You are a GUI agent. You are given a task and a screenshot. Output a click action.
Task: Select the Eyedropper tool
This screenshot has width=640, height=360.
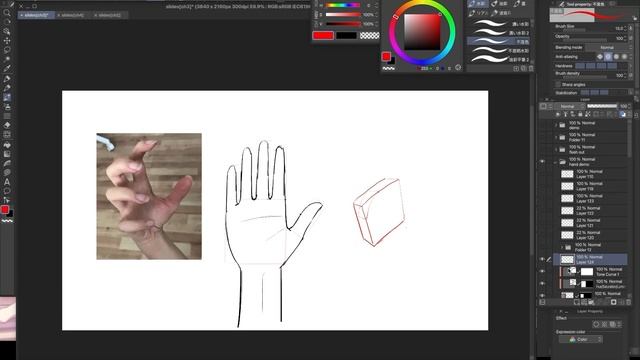pos(7,69)
